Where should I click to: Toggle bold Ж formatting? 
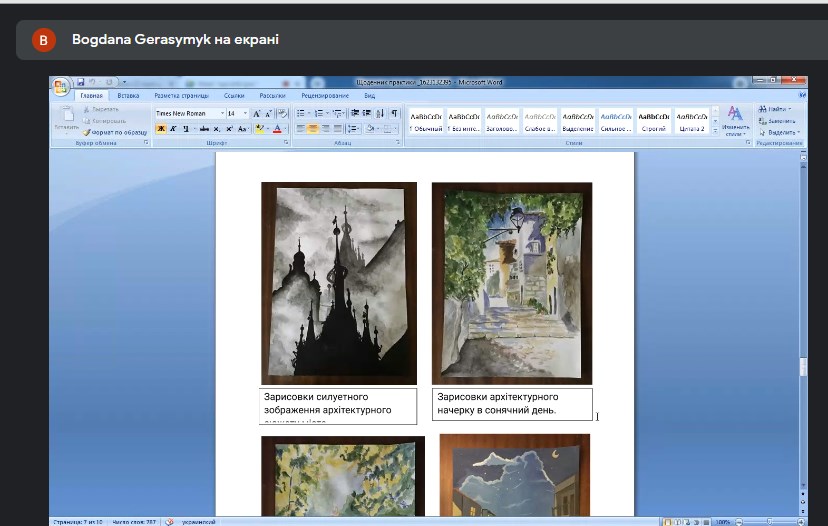click(161, 128)
